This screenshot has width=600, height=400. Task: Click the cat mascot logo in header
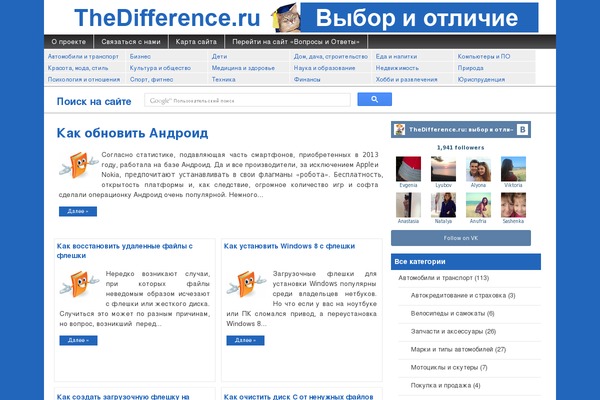click(285, 18)
